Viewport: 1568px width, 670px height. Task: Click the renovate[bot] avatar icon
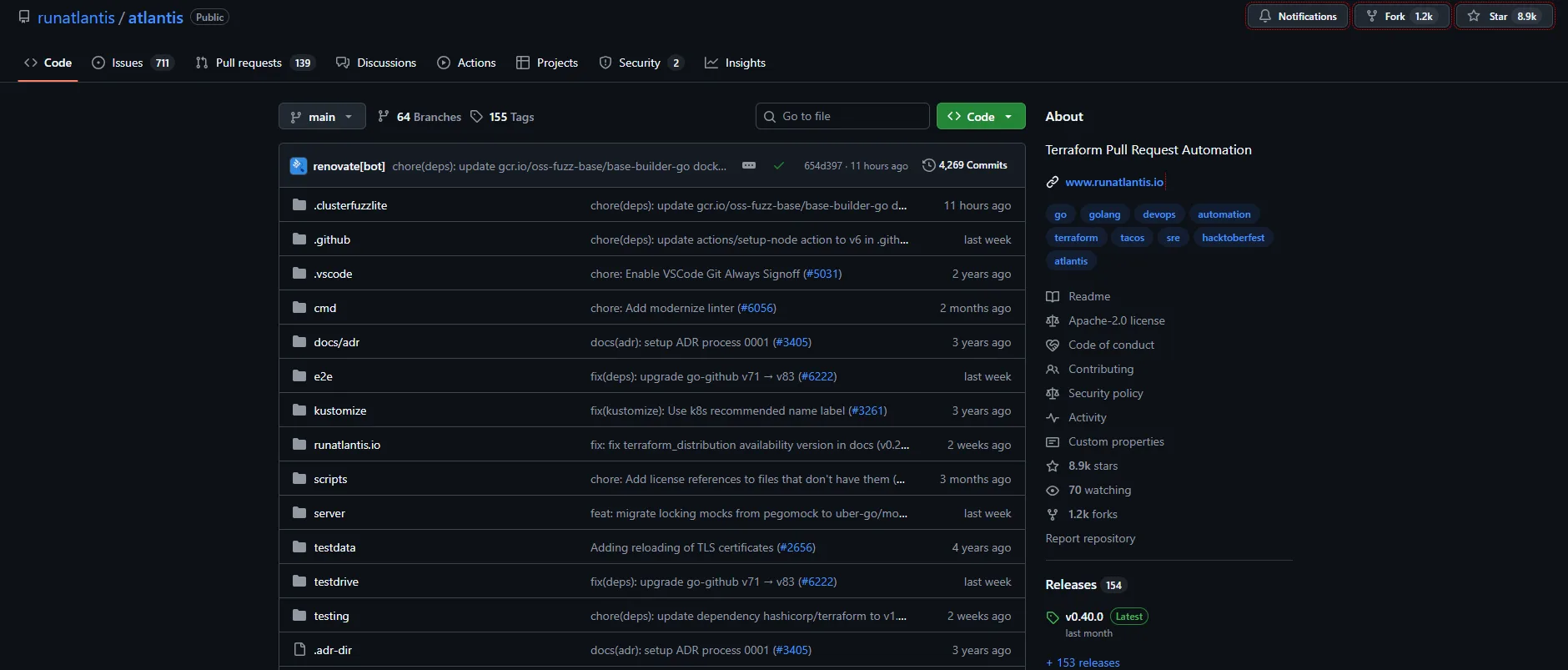point(299,166)
